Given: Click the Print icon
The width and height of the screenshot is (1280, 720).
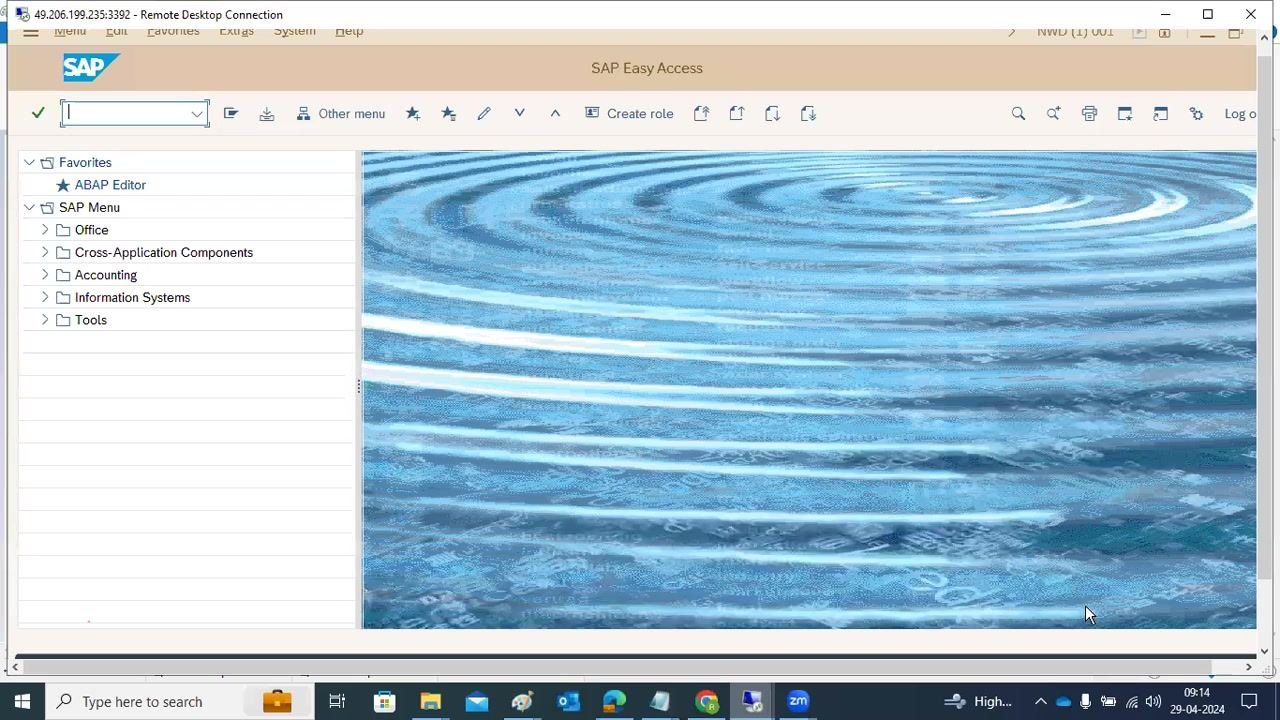Looking at the screenshot, I should 1090,114.
